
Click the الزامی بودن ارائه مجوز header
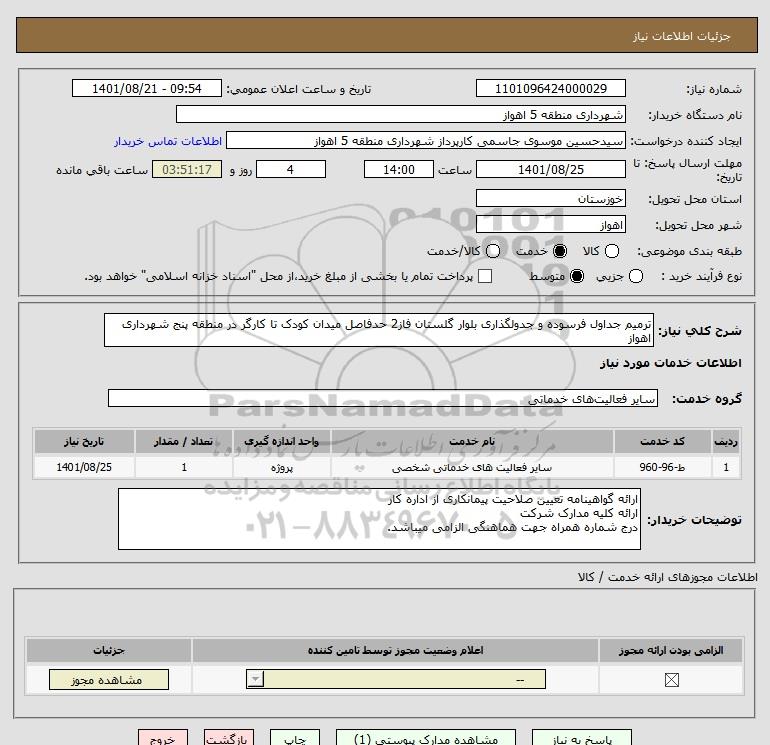tap(671, 650)
